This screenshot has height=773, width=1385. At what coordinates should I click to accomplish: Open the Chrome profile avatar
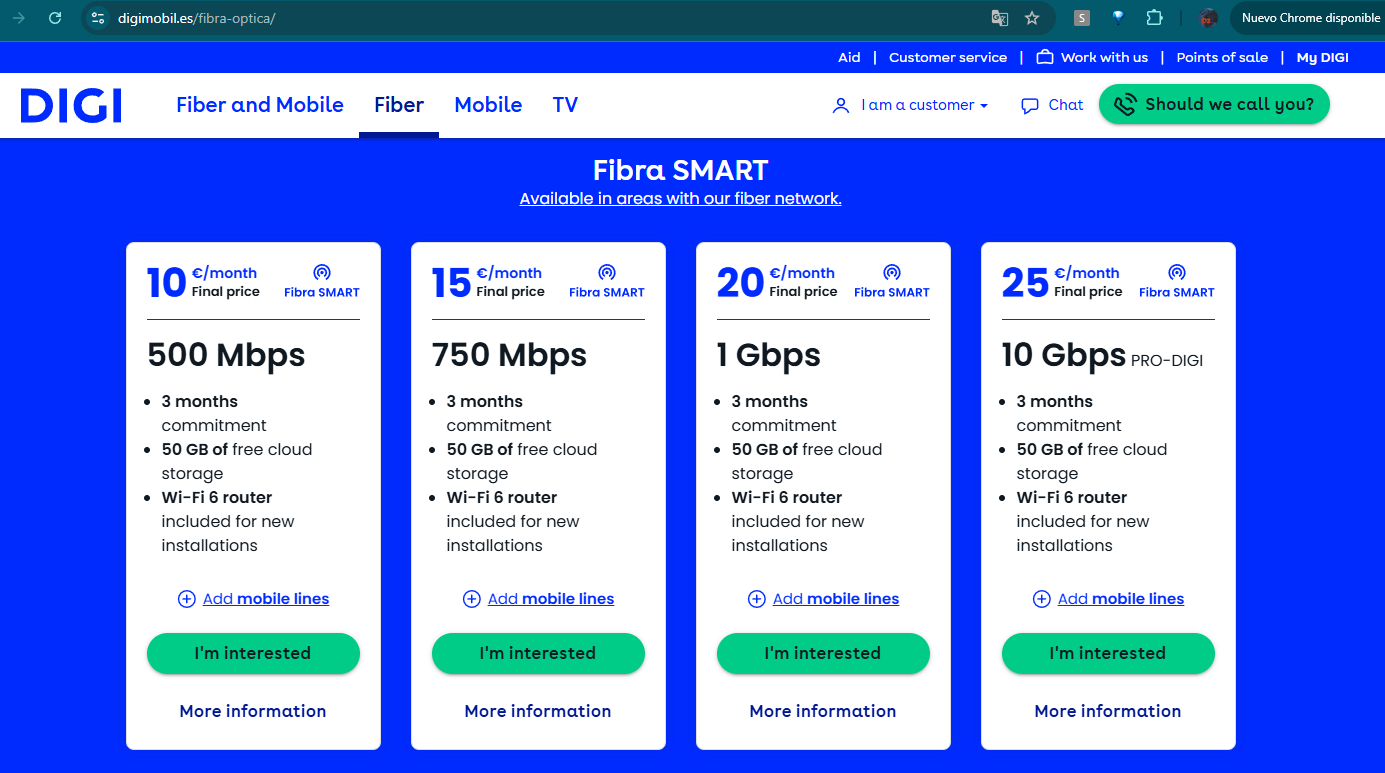coord(1208,18)
